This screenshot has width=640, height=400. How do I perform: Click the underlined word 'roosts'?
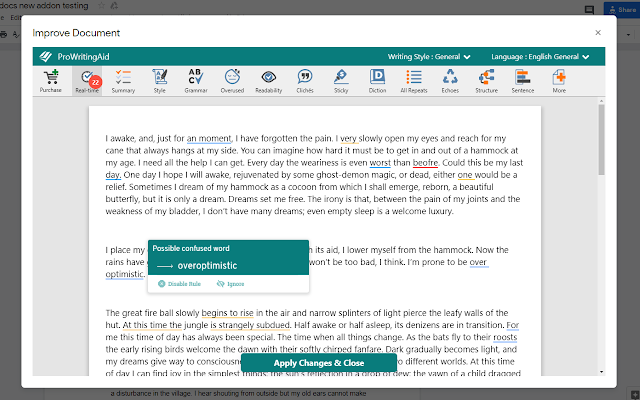click(x=505, y=338)
